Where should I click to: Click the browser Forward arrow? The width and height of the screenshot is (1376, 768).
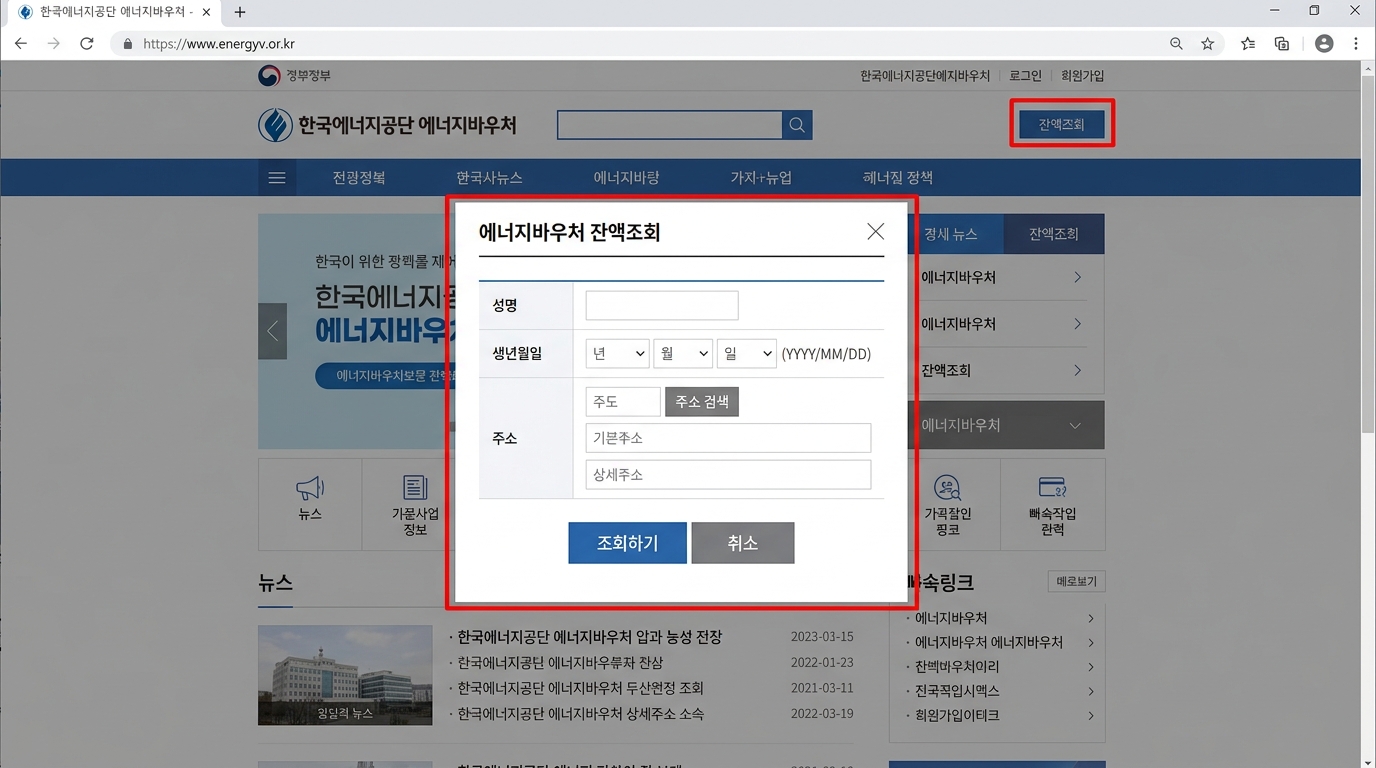click(54, 44)
